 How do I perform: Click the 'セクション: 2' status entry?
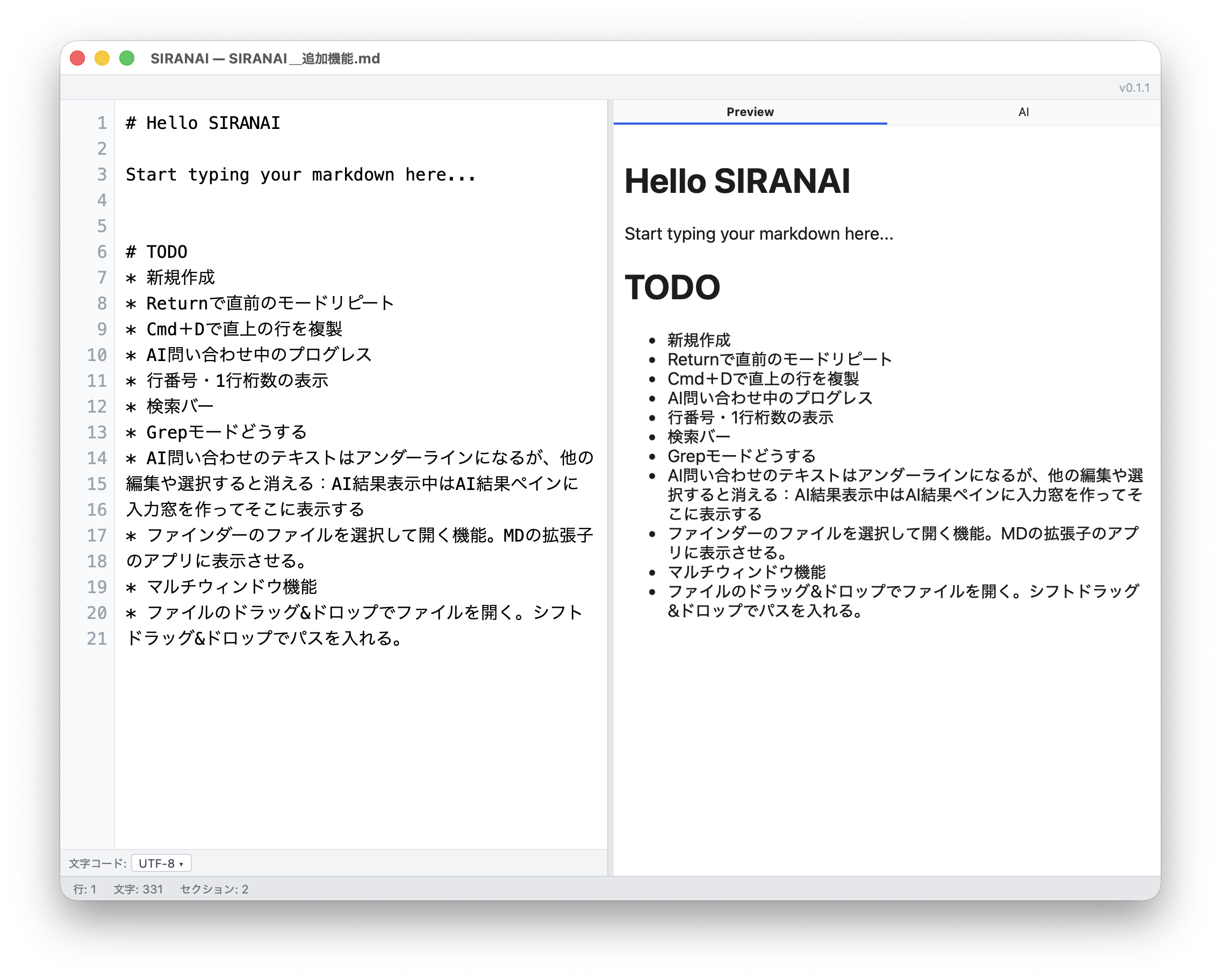pyautogui.click(x=214, y=889)
